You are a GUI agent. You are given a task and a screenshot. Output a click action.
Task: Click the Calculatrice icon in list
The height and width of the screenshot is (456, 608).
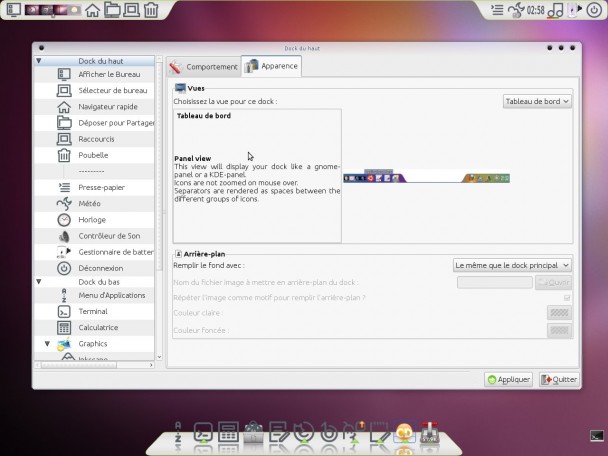pos(64,328)
